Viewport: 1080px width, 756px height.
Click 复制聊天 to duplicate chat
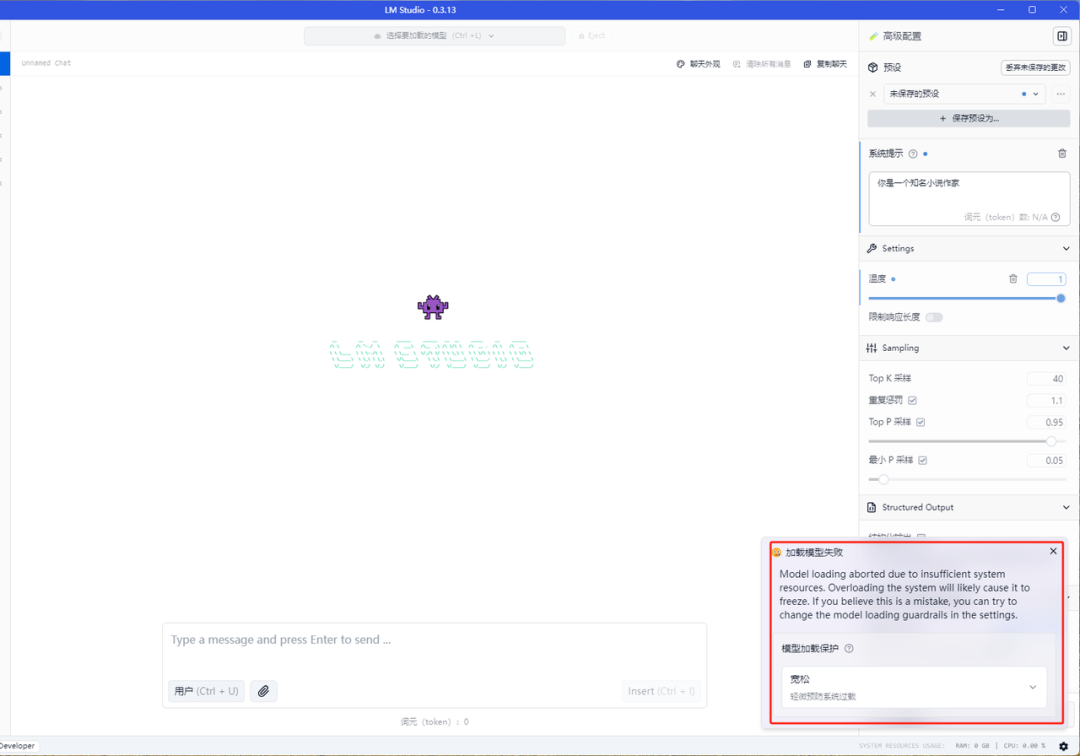[x=825, y=64]
